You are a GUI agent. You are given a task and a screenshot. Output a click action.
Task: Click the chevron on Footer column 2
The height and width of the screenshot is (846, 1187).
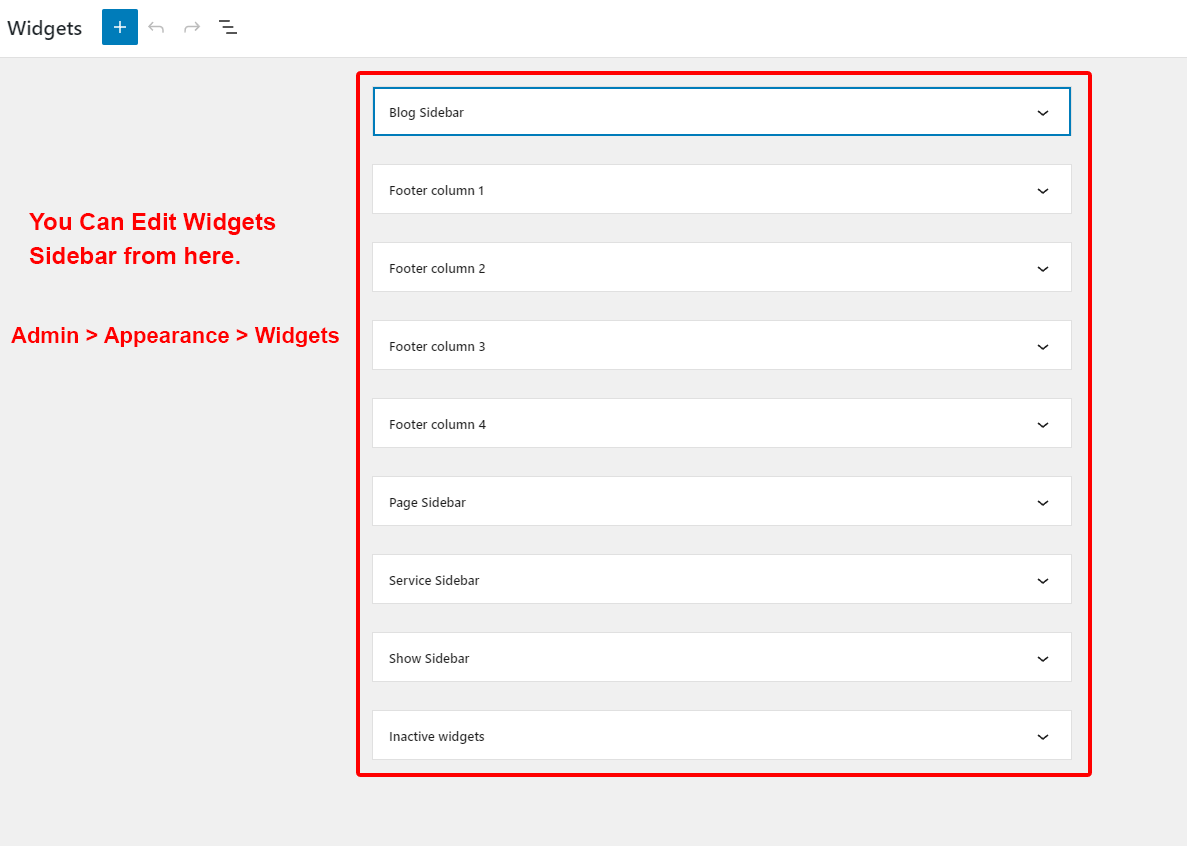[x=1043, y=269]
